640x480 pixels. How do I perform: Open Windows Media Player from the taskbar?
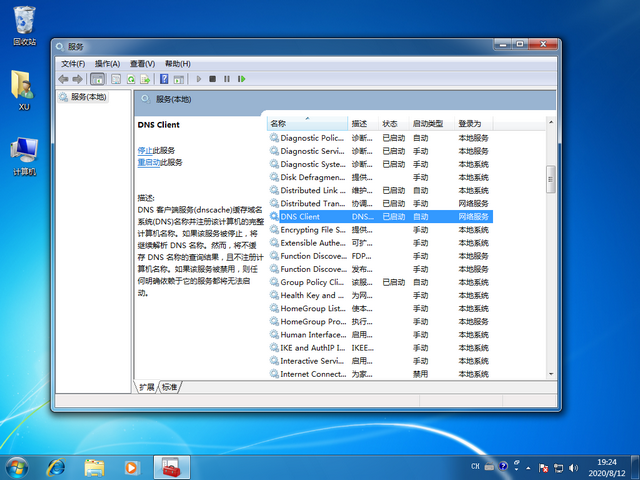tap(132, 467)
